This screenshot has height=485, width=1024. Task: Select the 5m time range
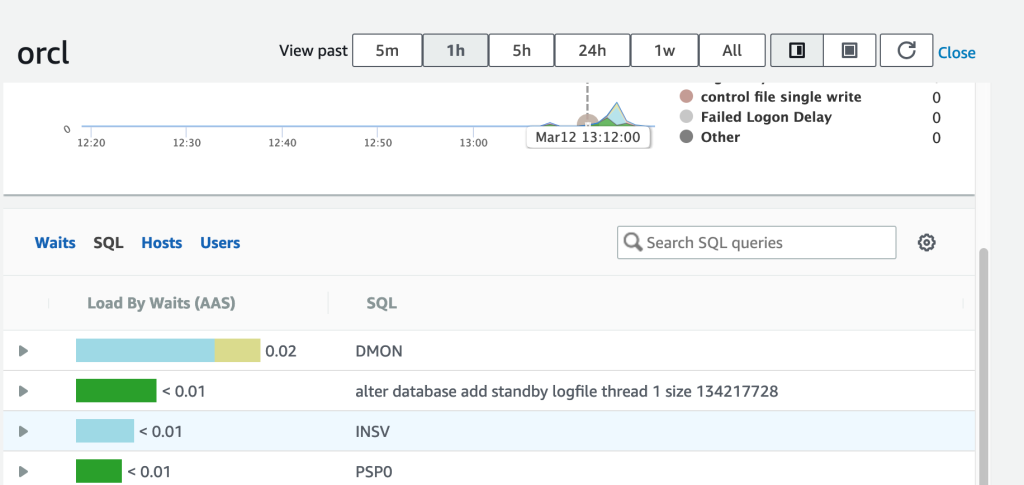tap(387, 50)
